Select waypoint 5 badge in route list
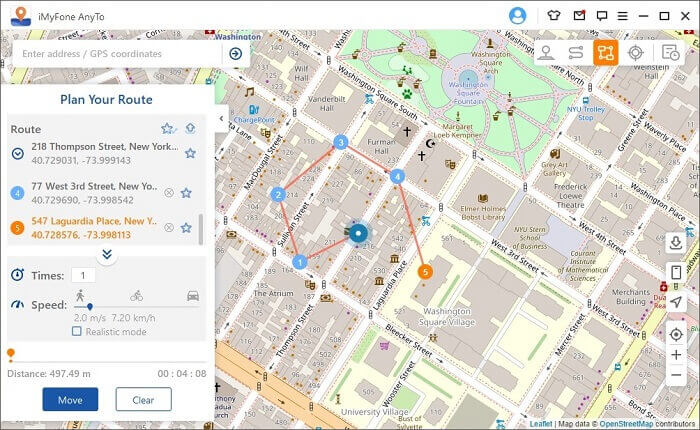Viewport: 700px width, 430px height. coord(17,228)
